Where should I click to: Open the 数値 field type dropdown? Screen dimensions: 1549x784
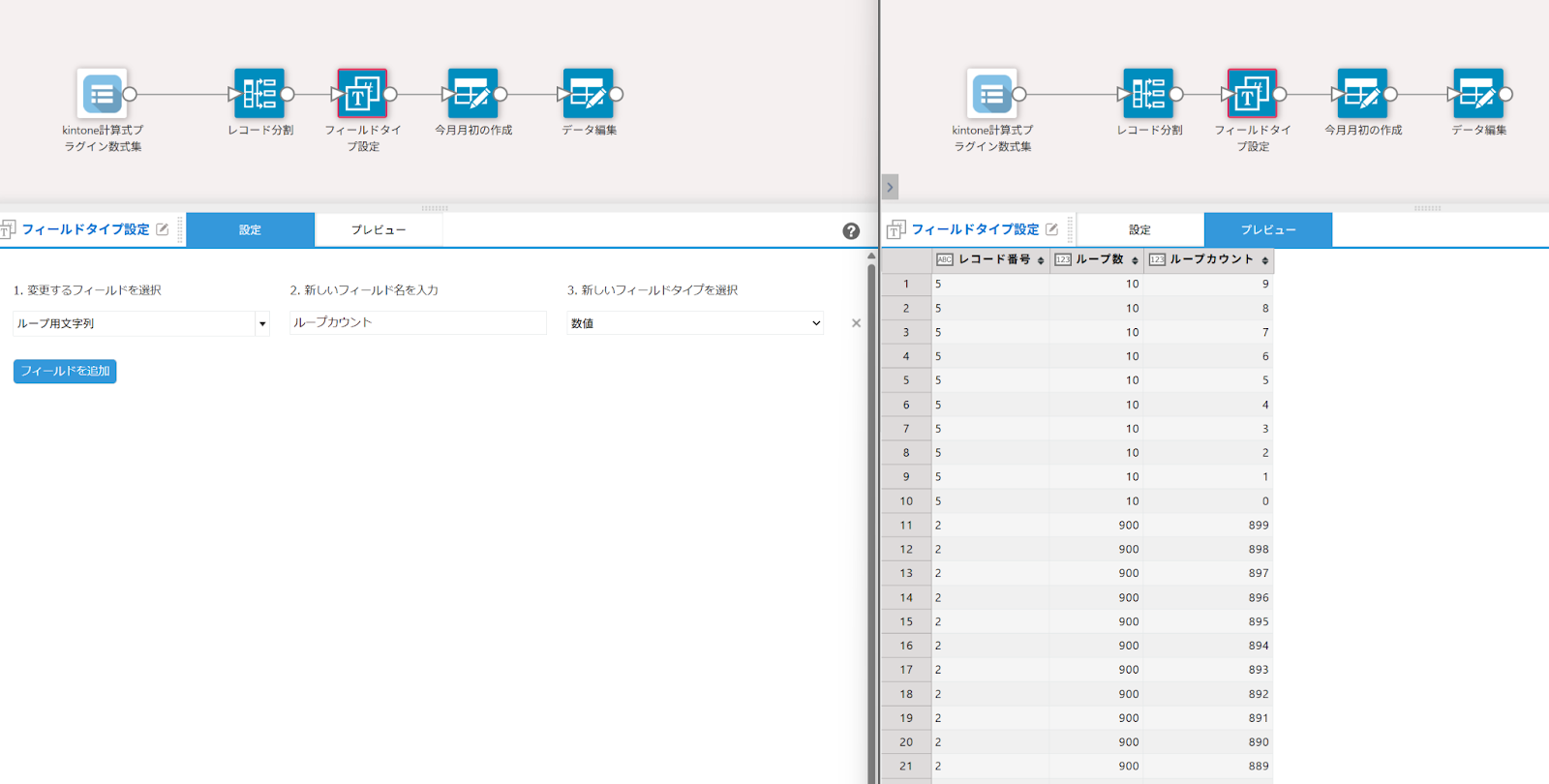pyautogui.click(x=694, y=323)
